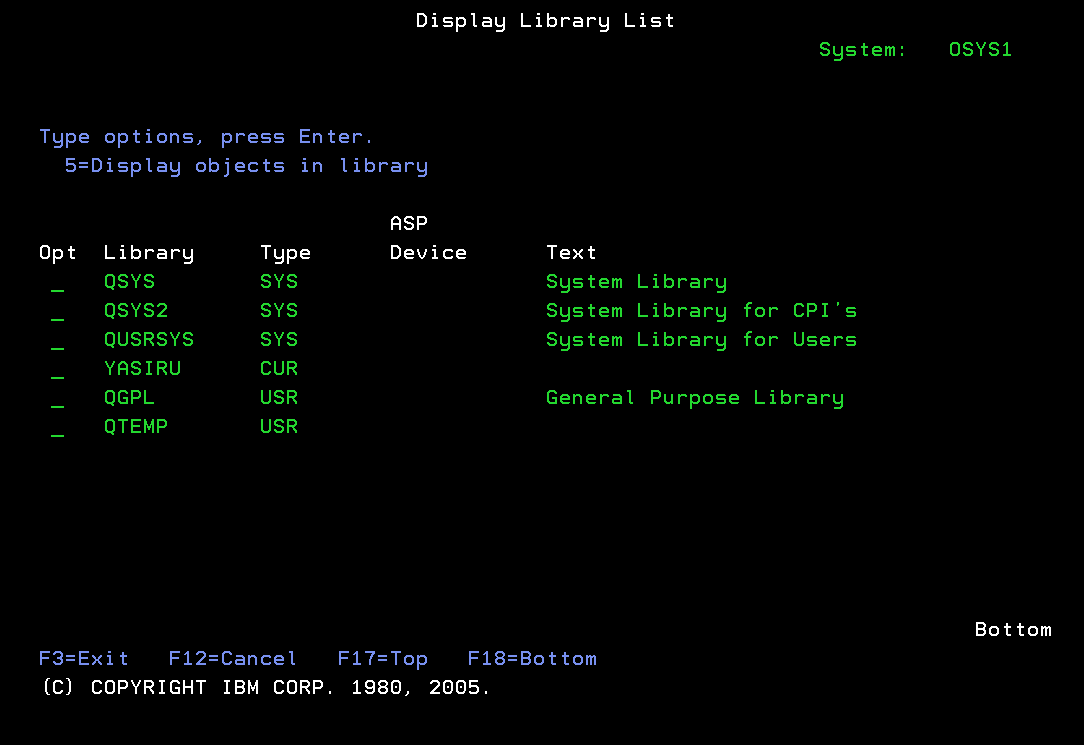Click F12=Cancel function key
Image resolution: width=1084 pixels, height=745 pixels.
pyautogui.click(x=233, y=659)
